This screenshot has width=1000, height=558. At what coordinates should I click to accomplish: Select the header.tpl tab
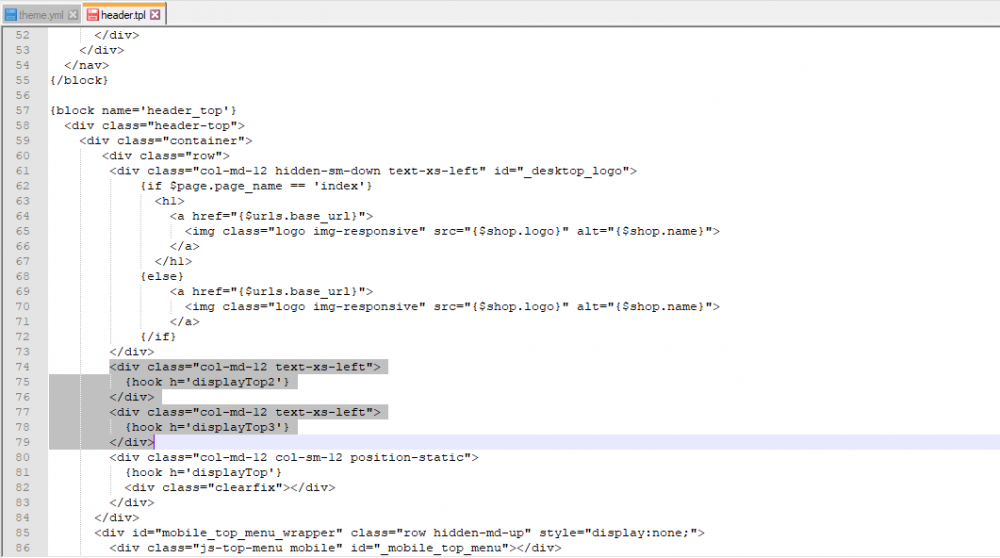point(123,15)
